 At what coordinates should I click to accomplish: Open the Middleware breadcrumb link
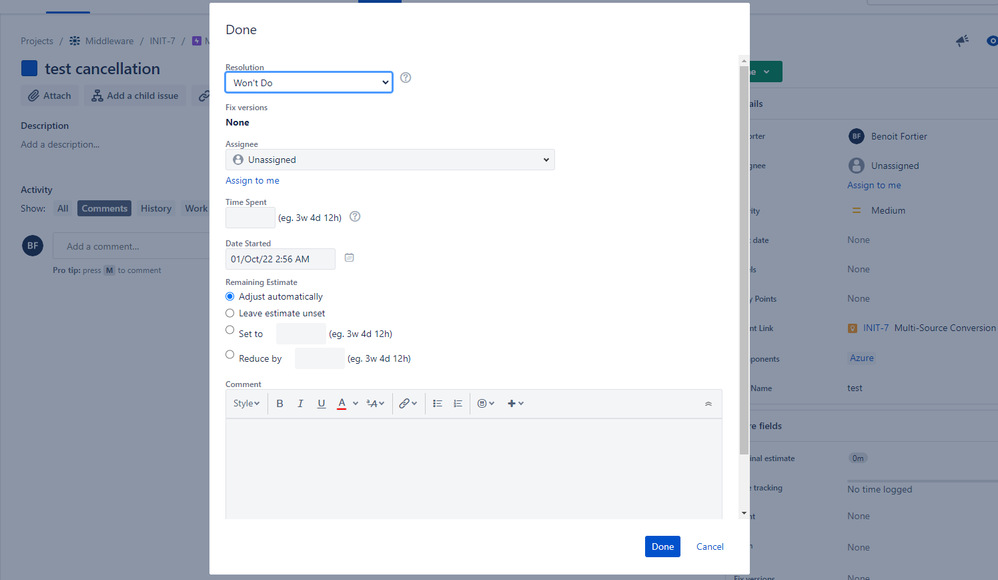click(109, 41)
